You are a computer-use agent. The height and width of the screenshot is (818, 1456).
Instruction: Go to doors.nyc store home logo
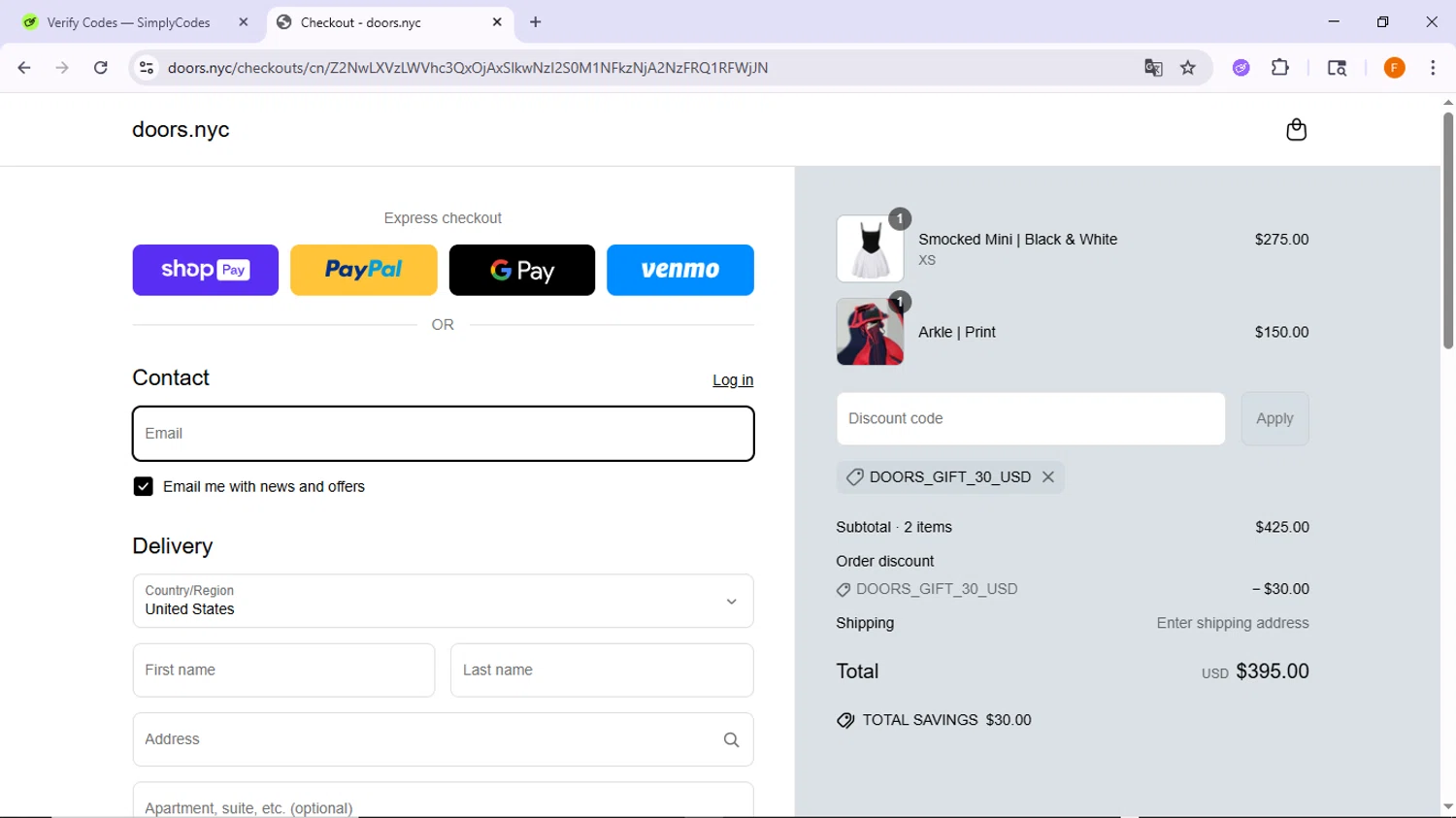pos(182,130)
